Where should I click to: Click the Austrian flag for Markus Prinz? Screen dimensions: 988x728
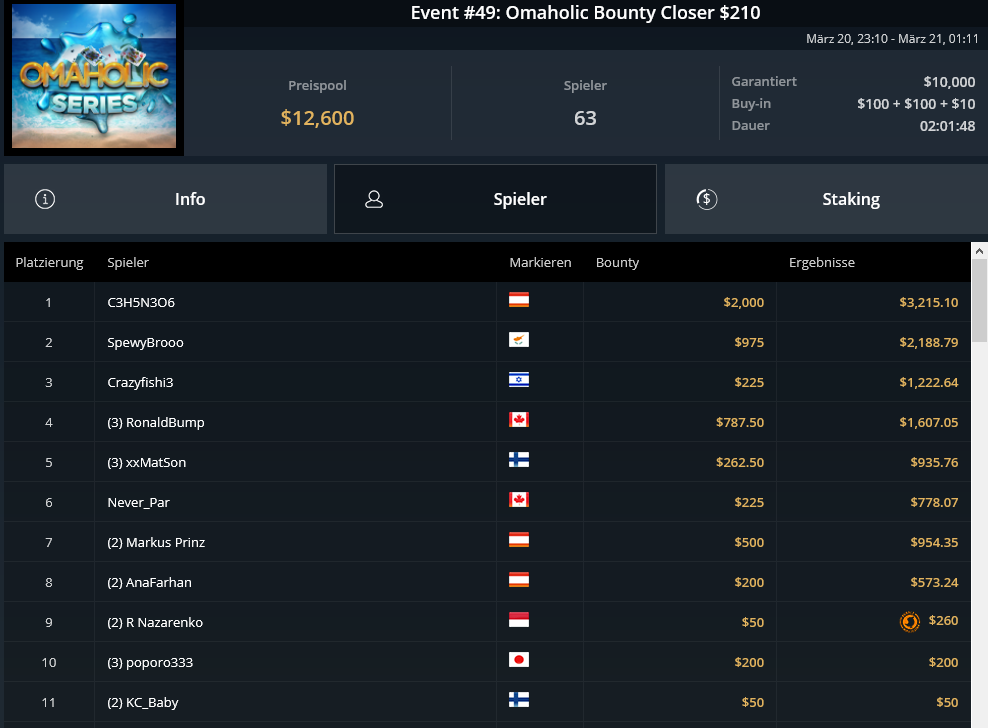pos(519,540)
